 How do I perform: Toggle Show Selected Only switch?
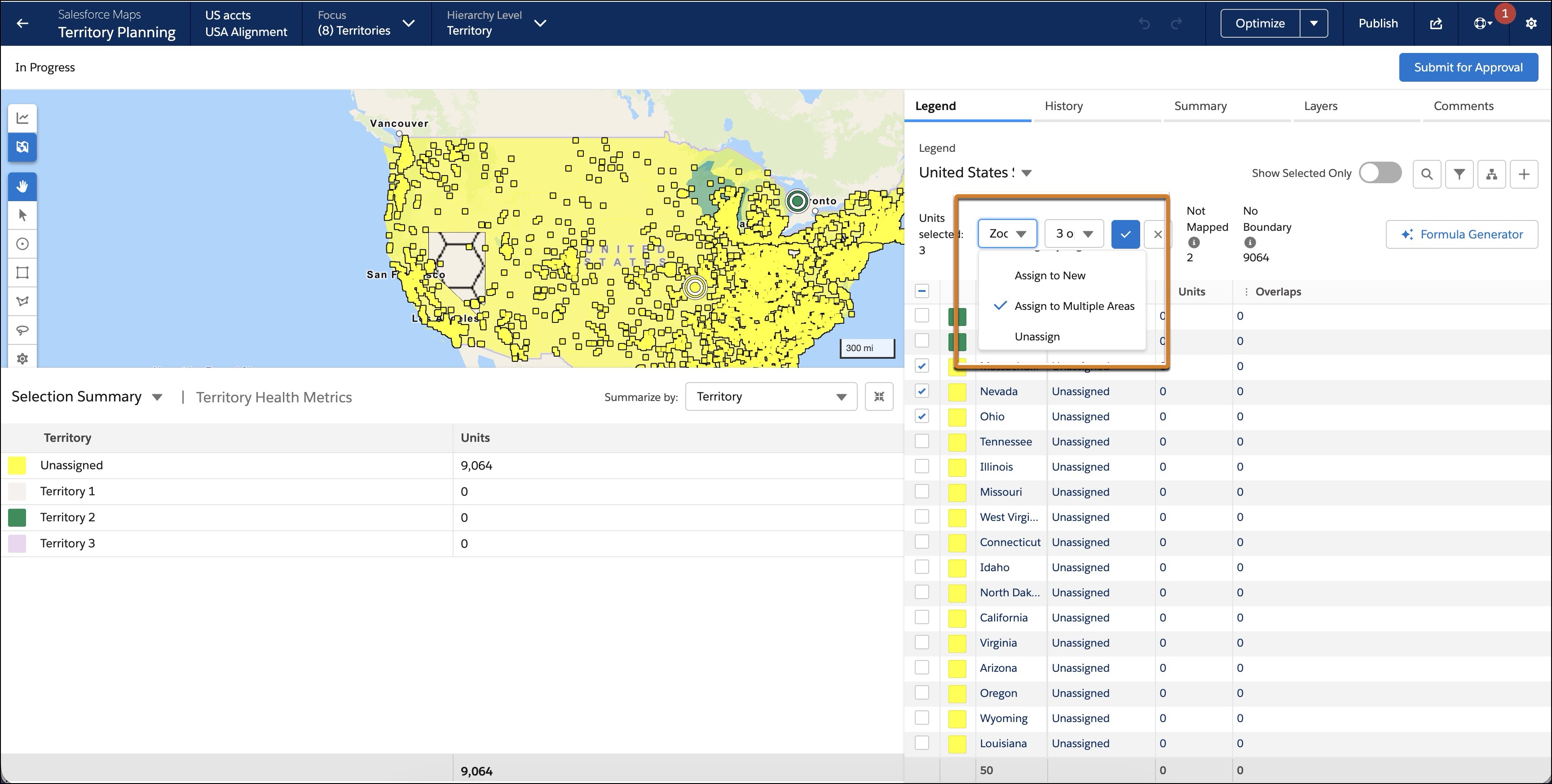[1380, 173]
